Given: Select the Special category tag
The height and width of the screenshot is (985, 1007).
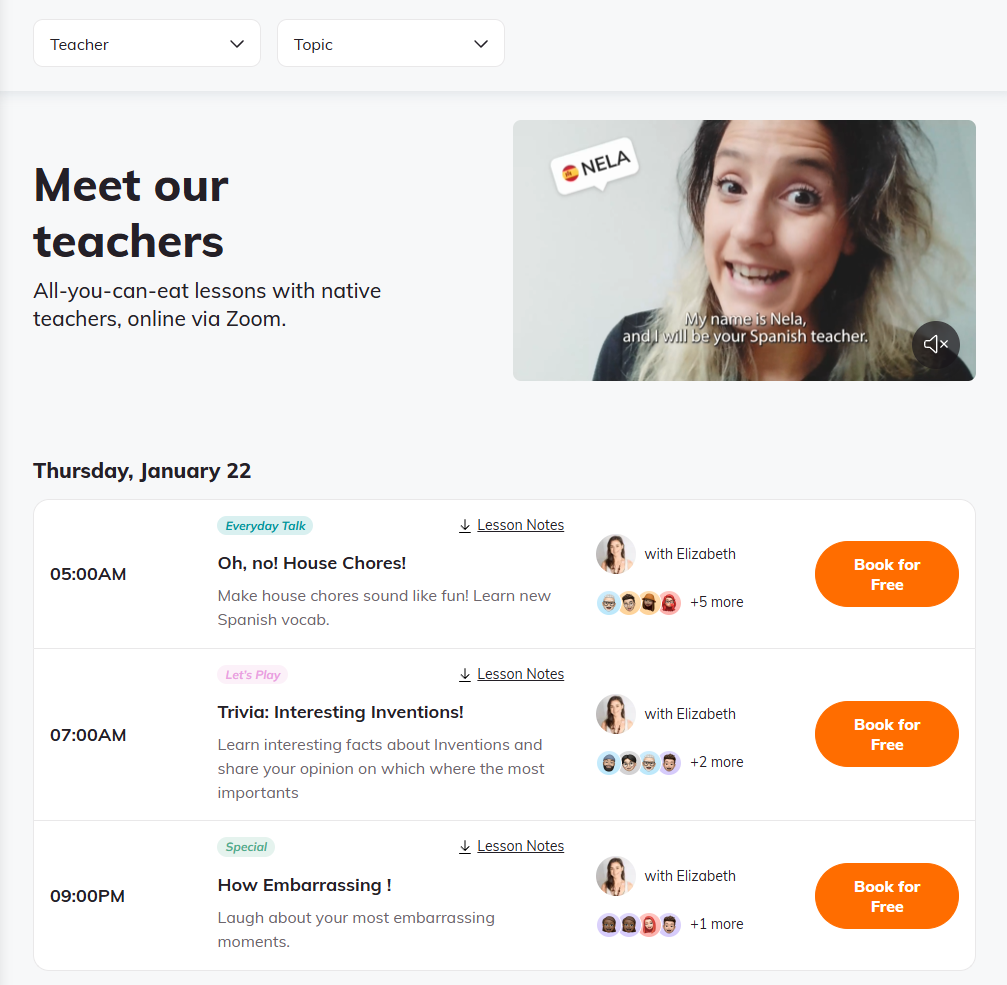Looking at the screenshot, I should 246,847.
